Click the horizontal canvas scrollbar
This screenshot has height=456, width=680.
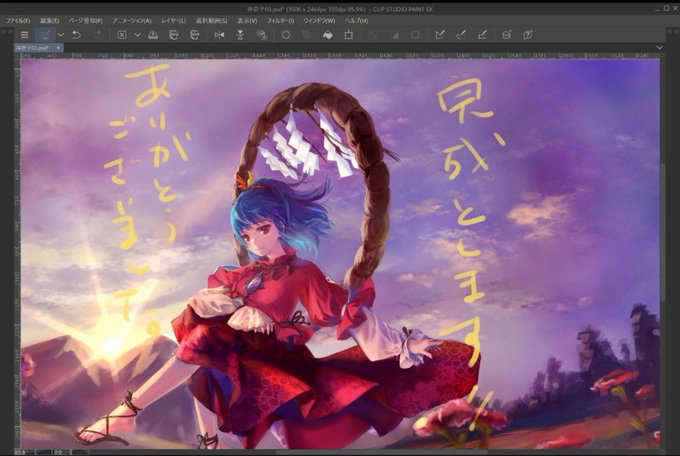[382, 452]
